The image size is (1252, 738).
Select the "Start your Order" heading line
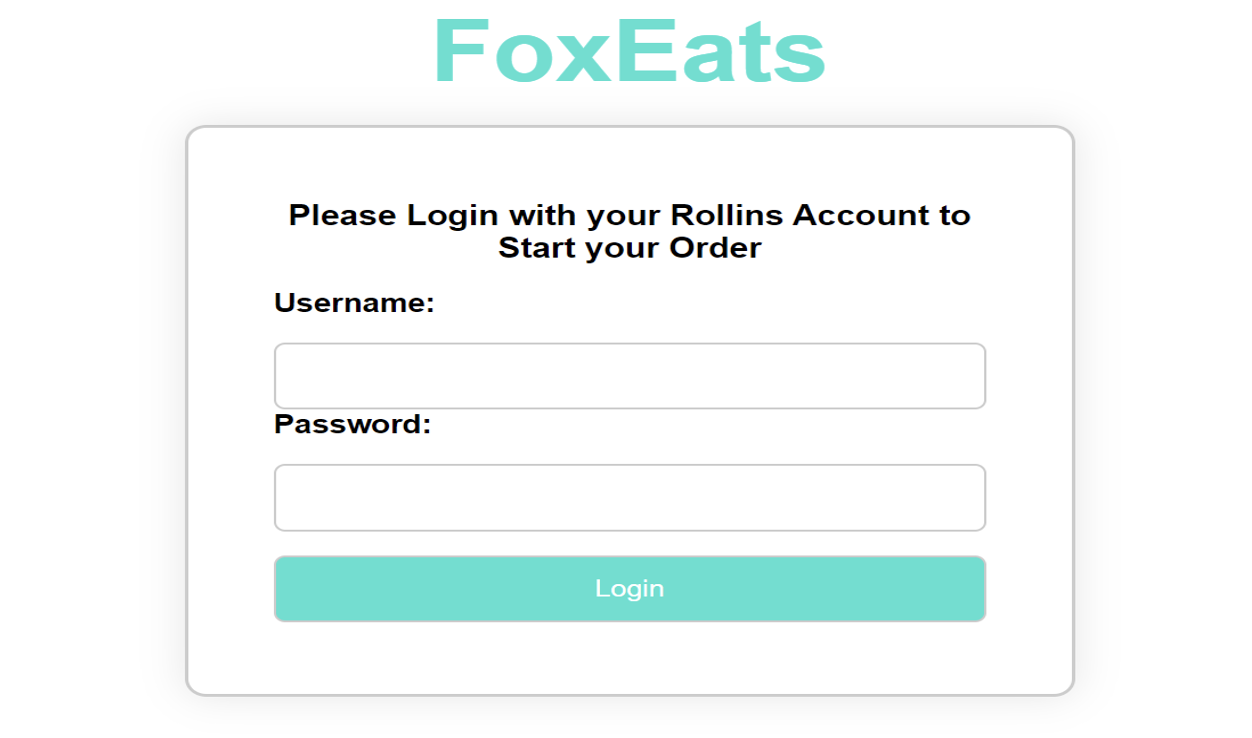630,247
